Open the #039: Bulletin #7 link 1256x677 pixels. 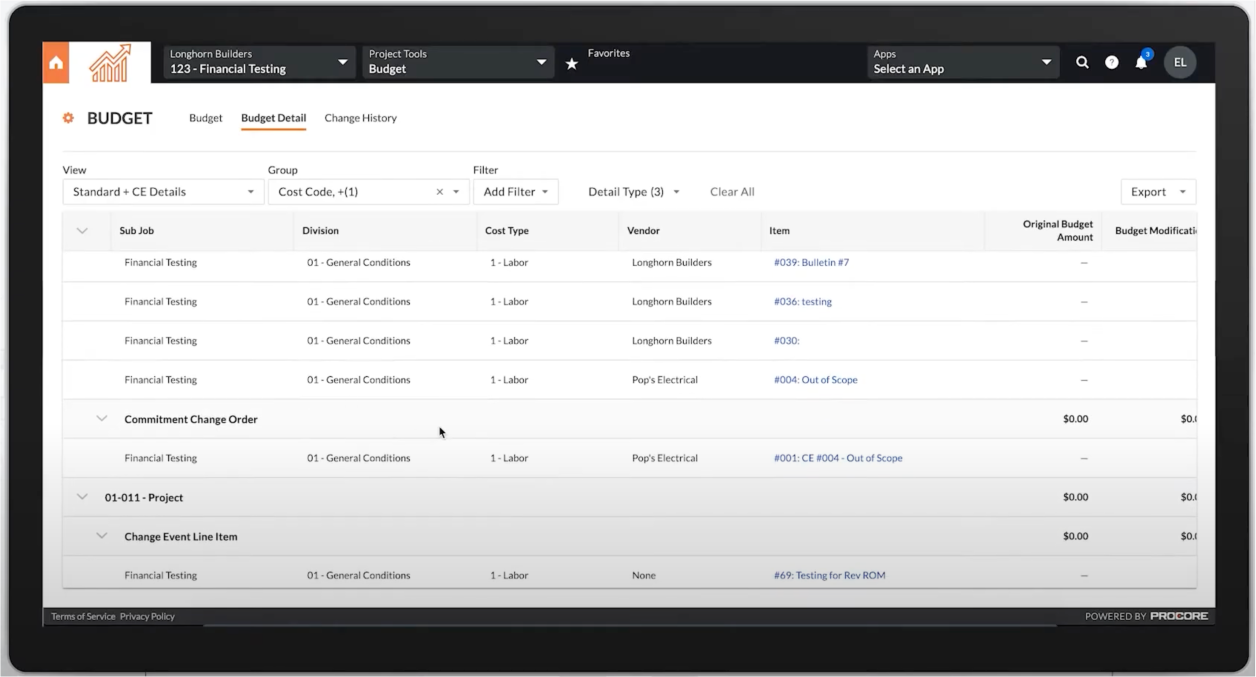pyautogui.click(x=811, y=263)
